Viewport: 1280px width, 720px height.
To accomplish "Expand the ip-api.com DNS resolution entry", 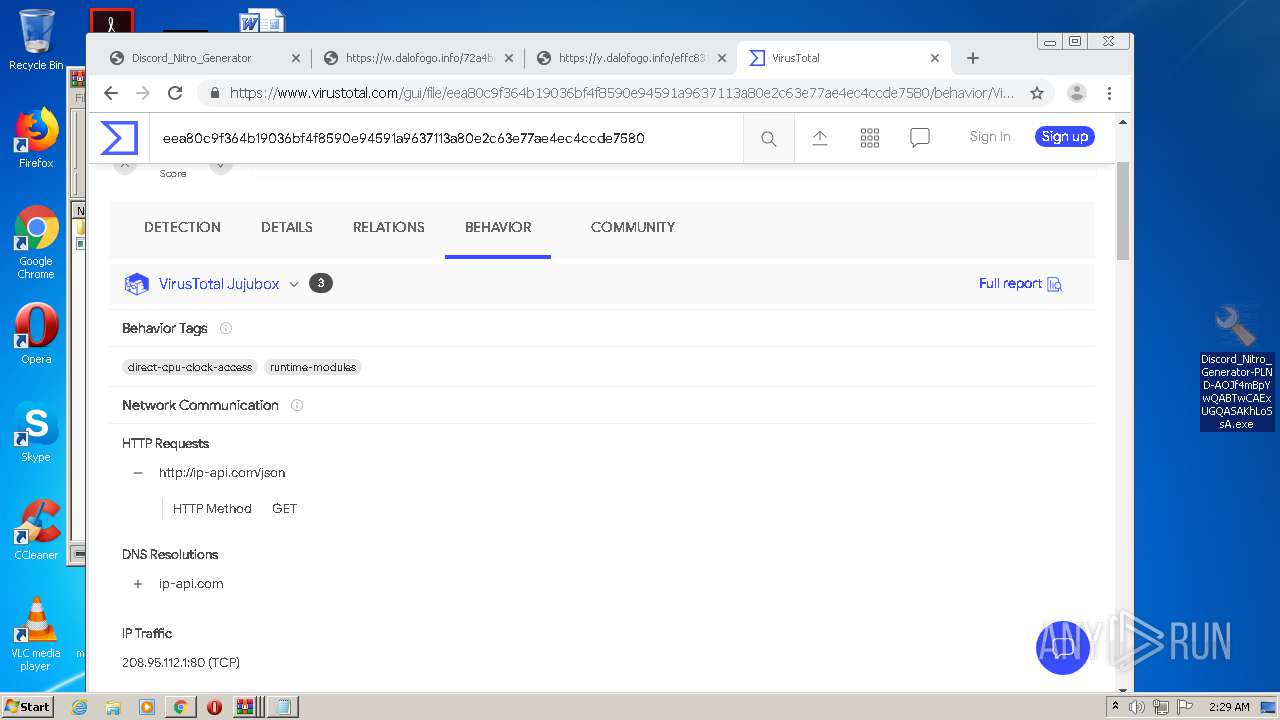I will [x=138, y=584].
